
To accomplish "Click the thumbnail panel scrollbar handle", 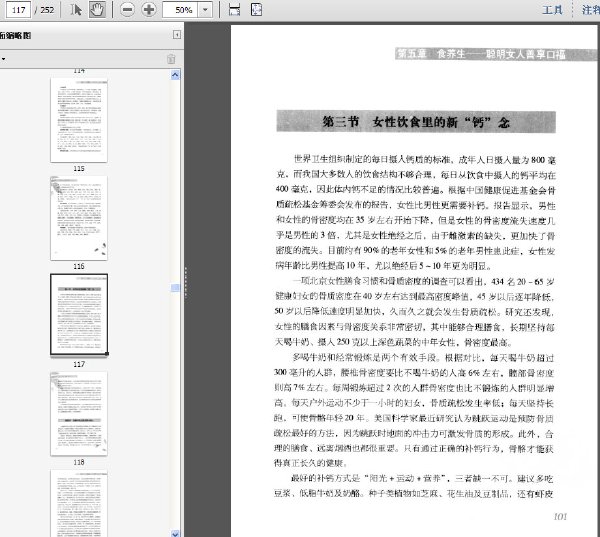I will (x=175, y=288).
